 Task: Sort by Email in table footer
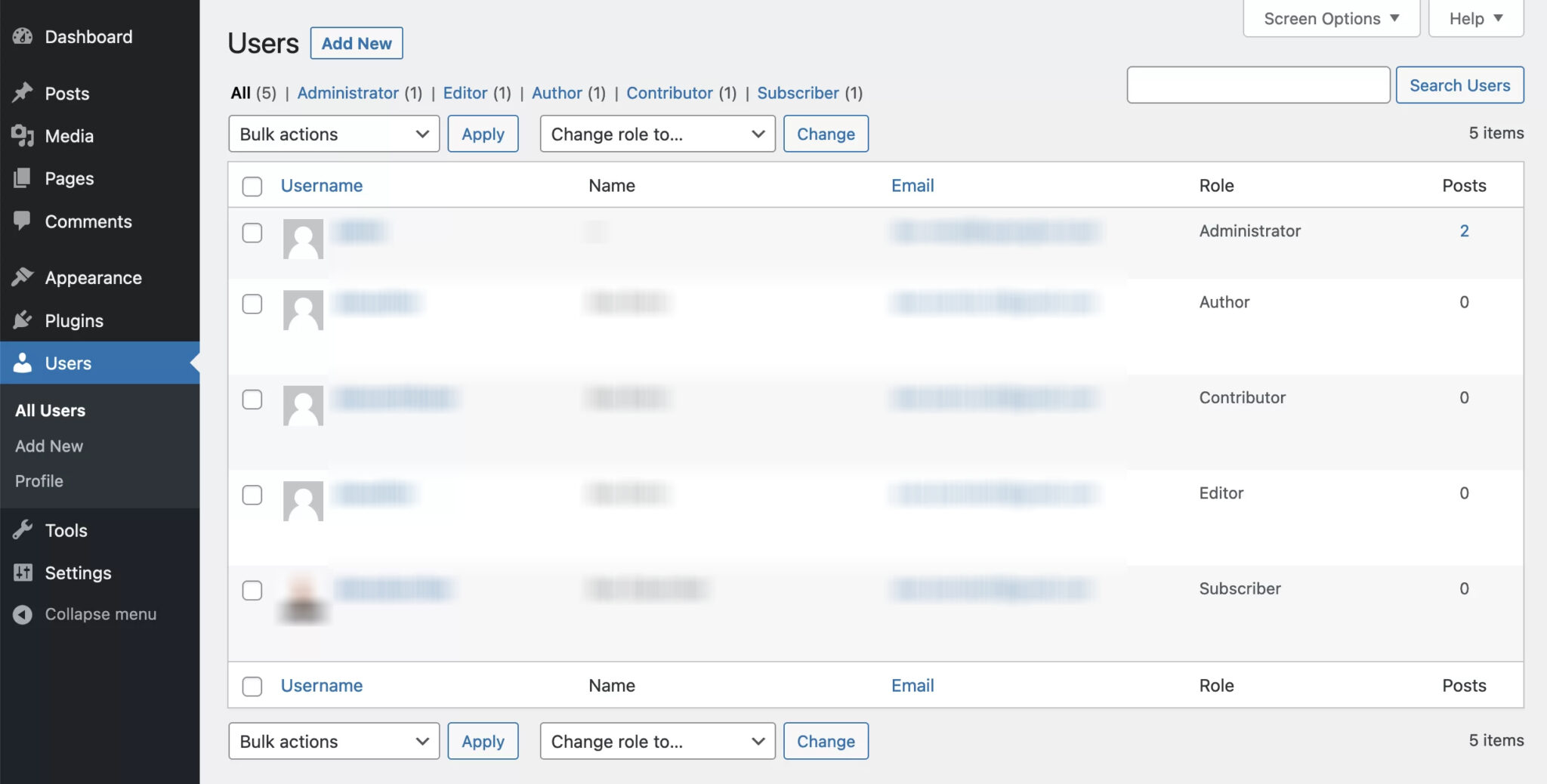tap(912, 685)
